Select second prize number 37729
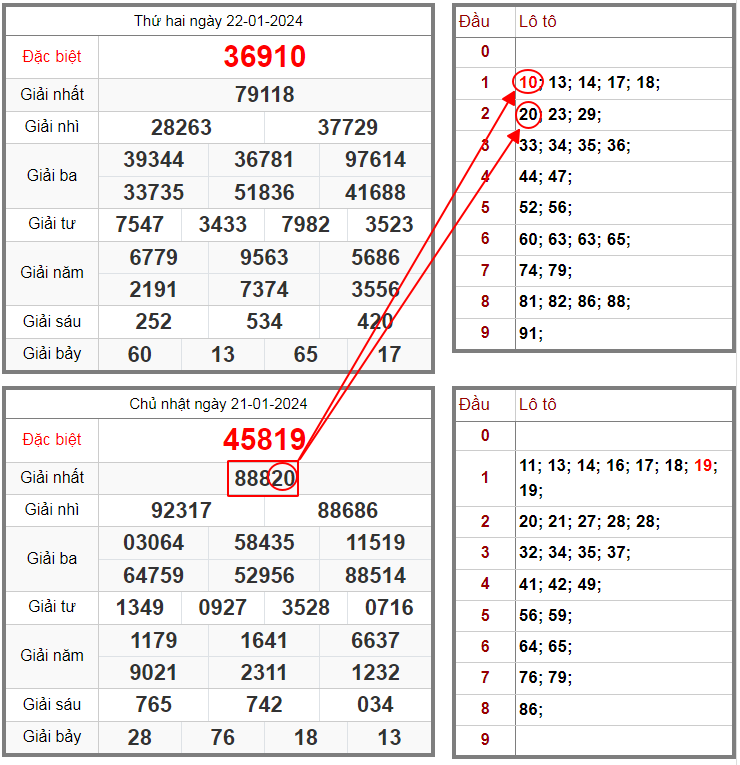This screenshot has width=740, height=765. 347,127
